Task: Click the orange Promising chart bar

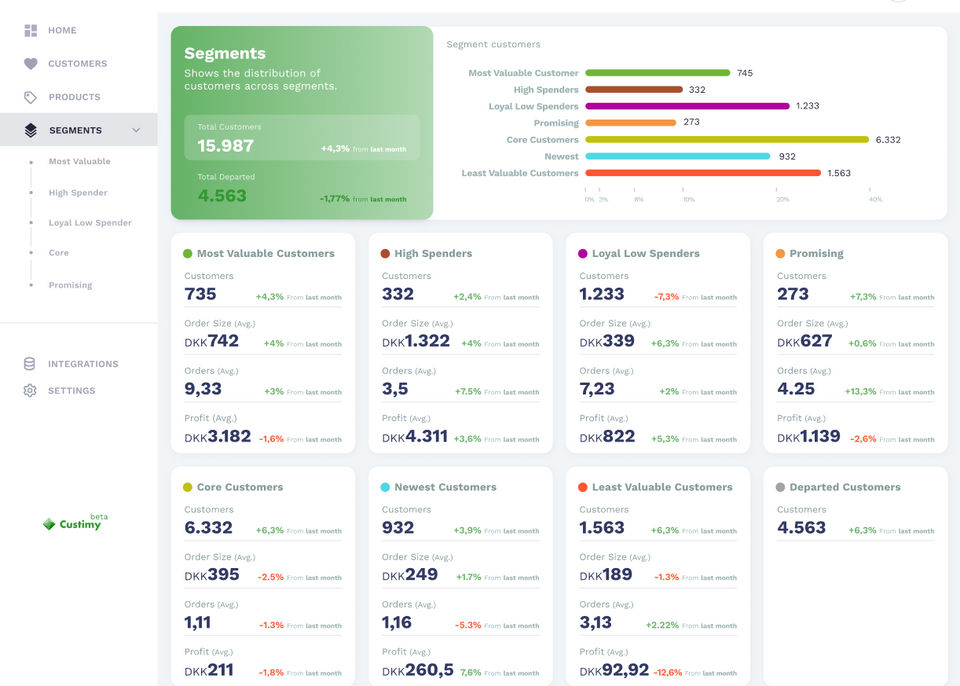Action: (631, 122)
